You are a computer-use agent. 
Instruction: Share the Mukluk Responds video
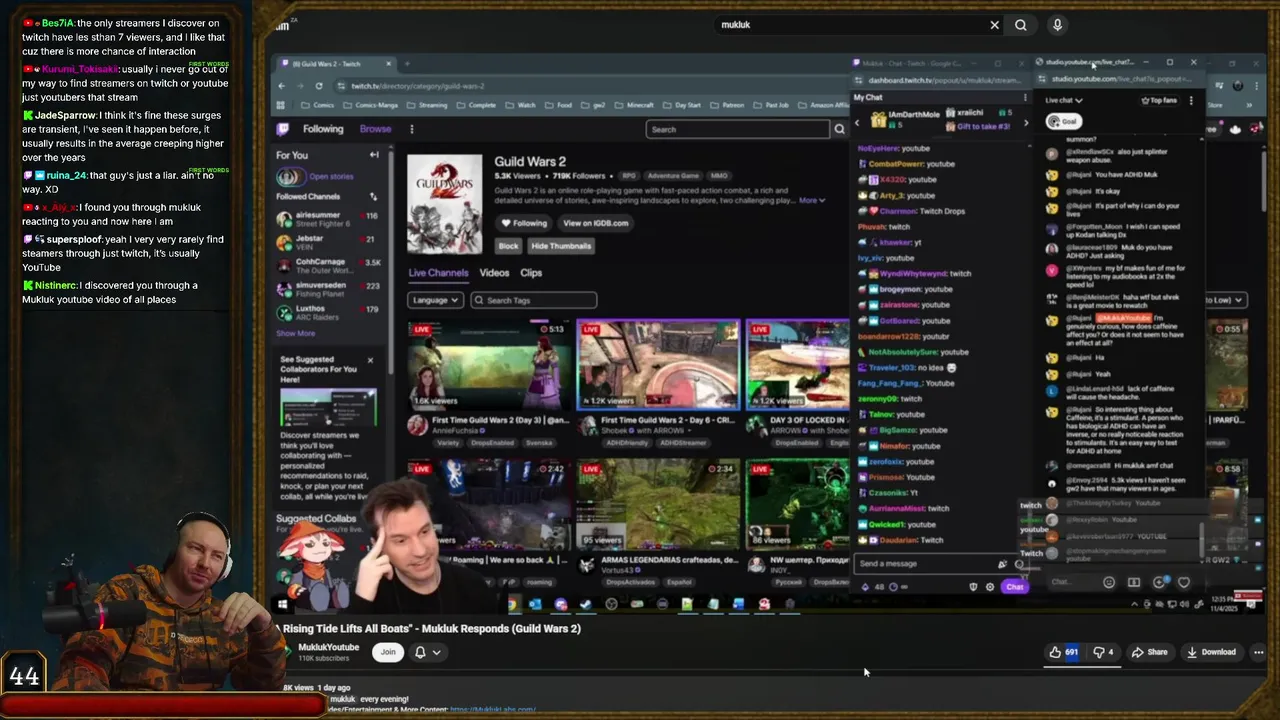click(1149, 652)
